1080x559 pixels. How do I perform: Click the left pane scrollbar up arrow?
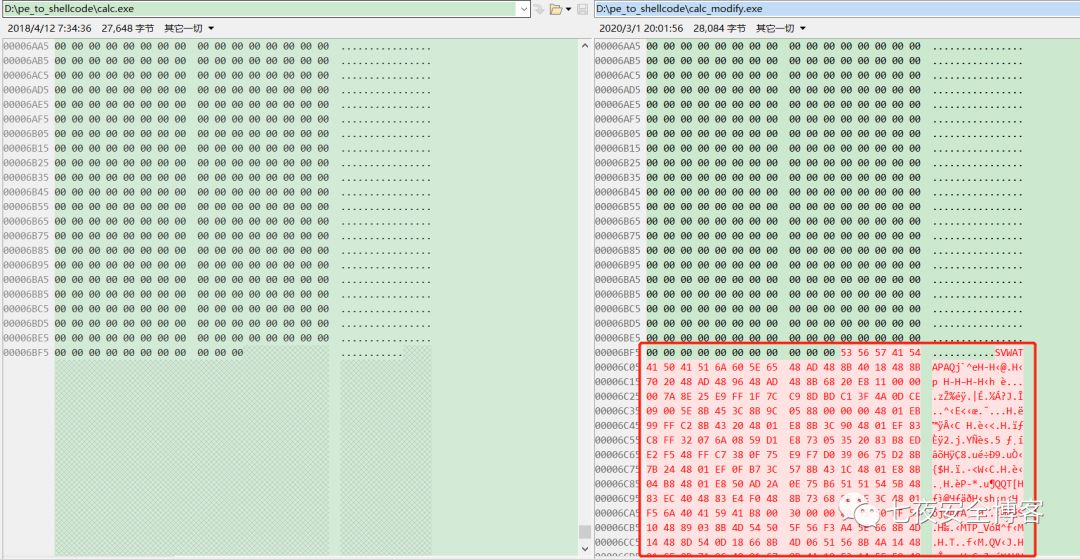point(585,46)
